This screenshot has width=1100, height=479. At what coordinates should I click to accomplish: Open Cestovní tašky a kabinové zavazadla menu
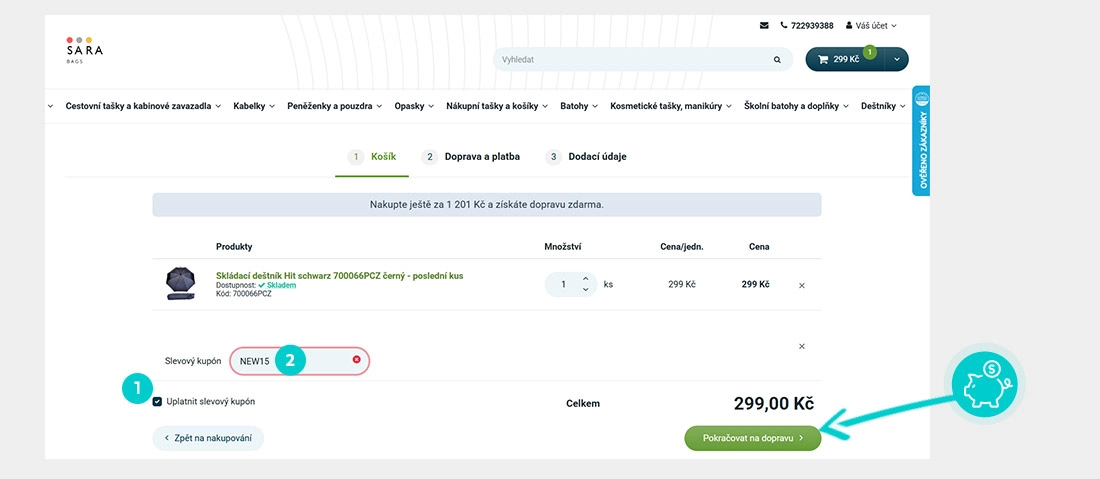coord(143,107)
